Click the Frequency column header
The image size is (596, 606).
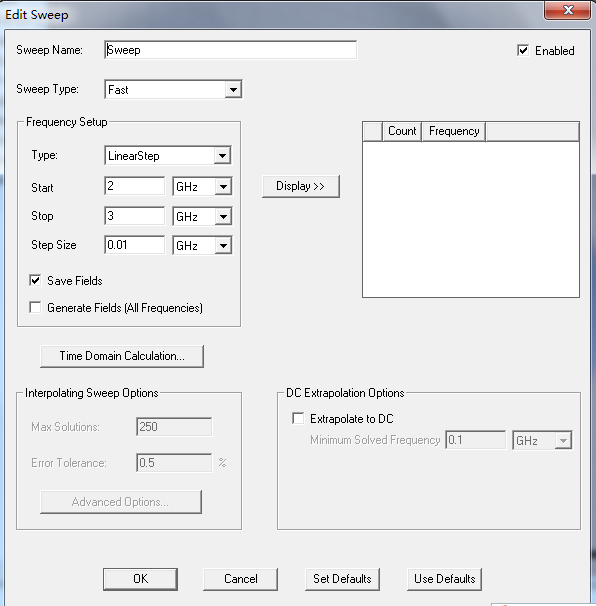(x=454, y=131)
